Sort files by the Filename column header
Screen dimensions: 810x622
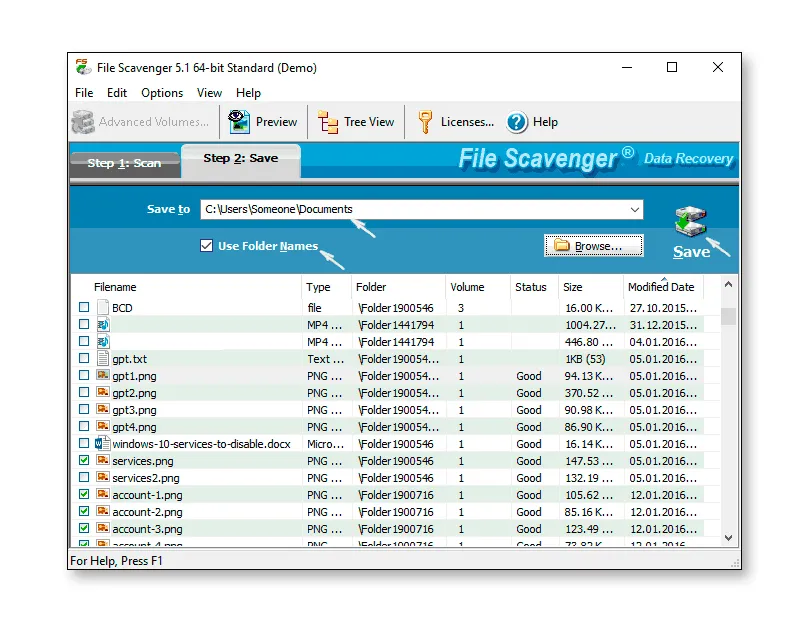115,287
